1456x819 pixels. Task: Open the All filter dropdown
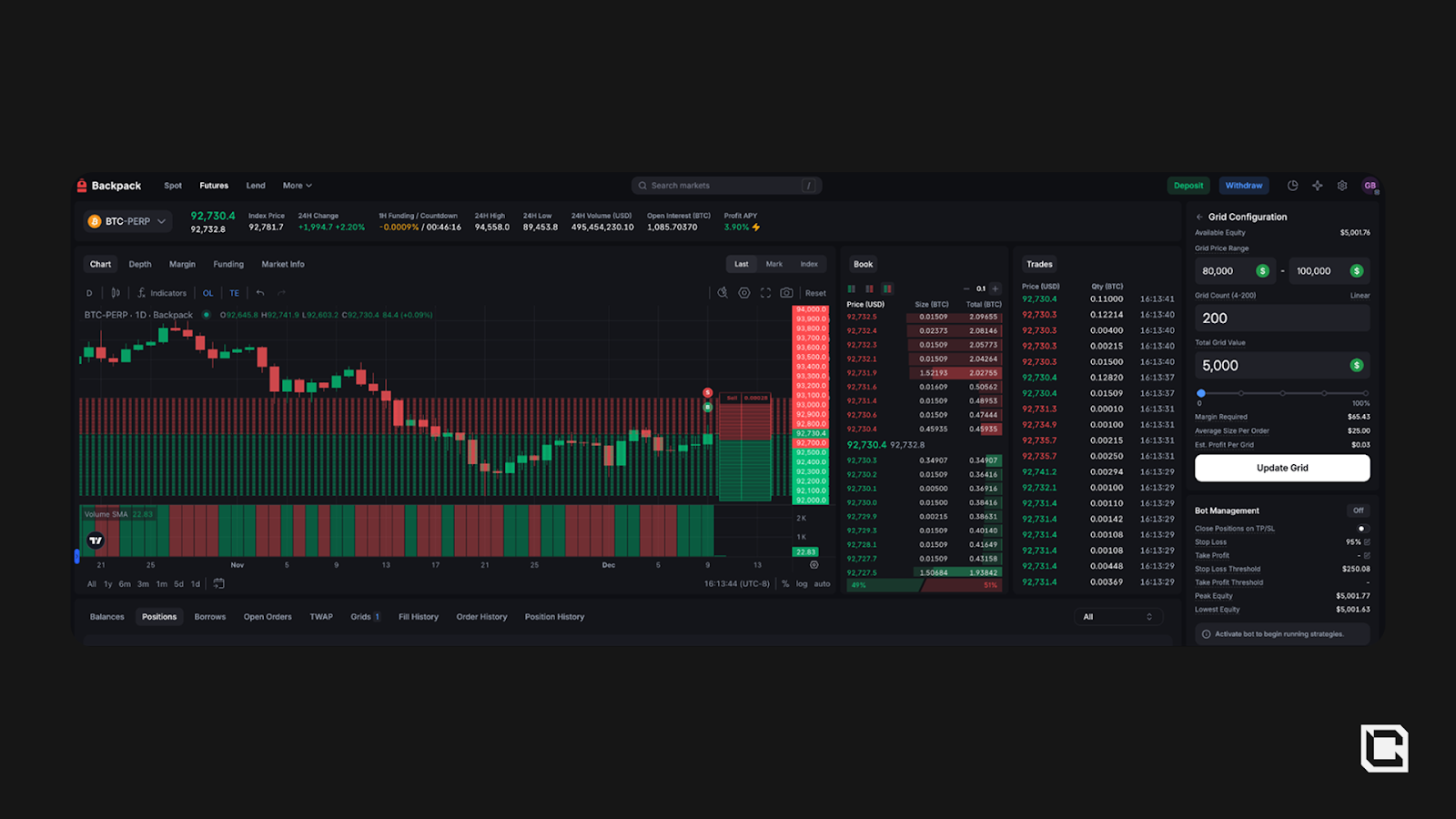1118,617
